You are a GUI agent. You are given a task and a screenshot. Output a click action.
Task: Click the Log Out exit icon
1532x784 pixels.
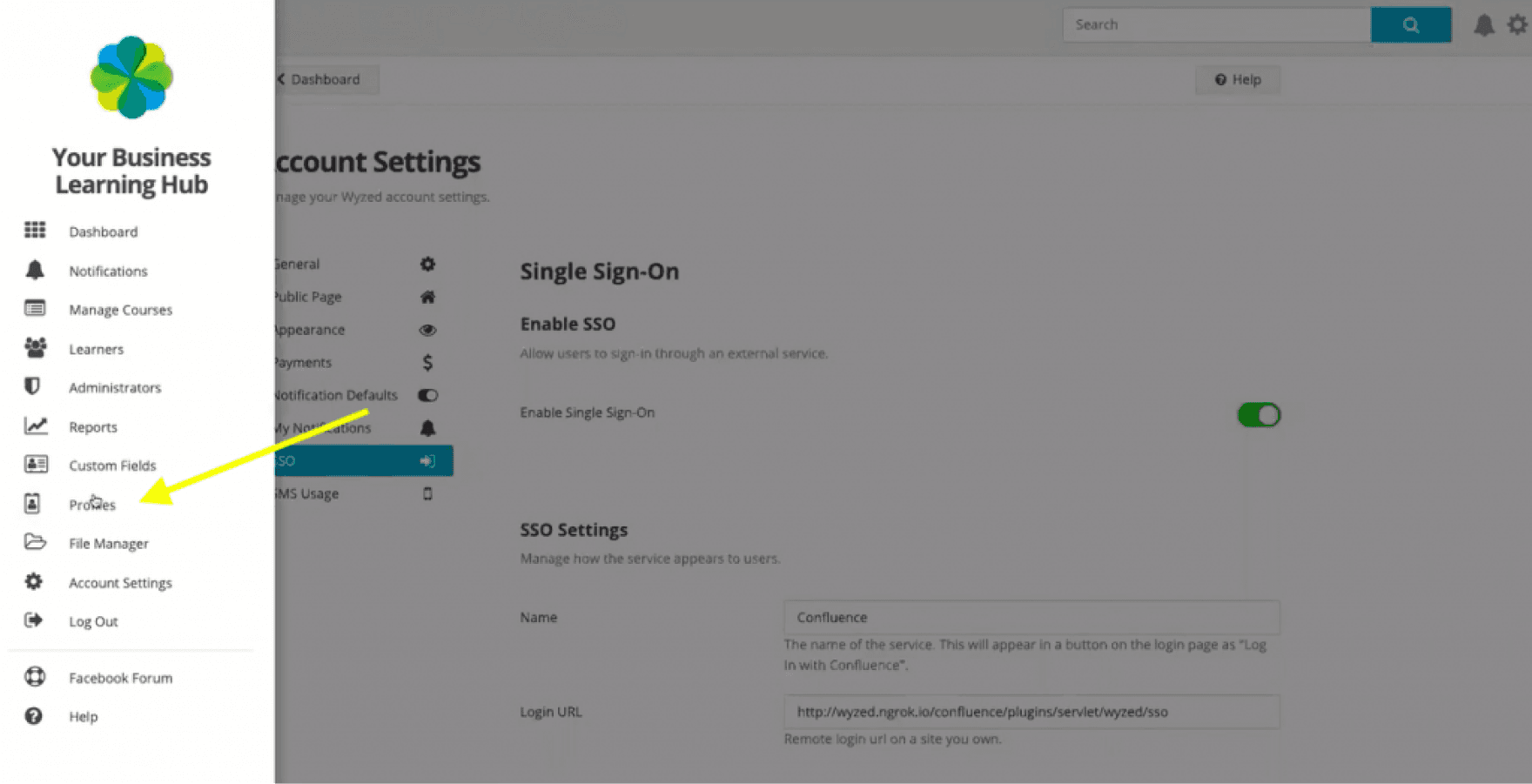click(34, 620)
